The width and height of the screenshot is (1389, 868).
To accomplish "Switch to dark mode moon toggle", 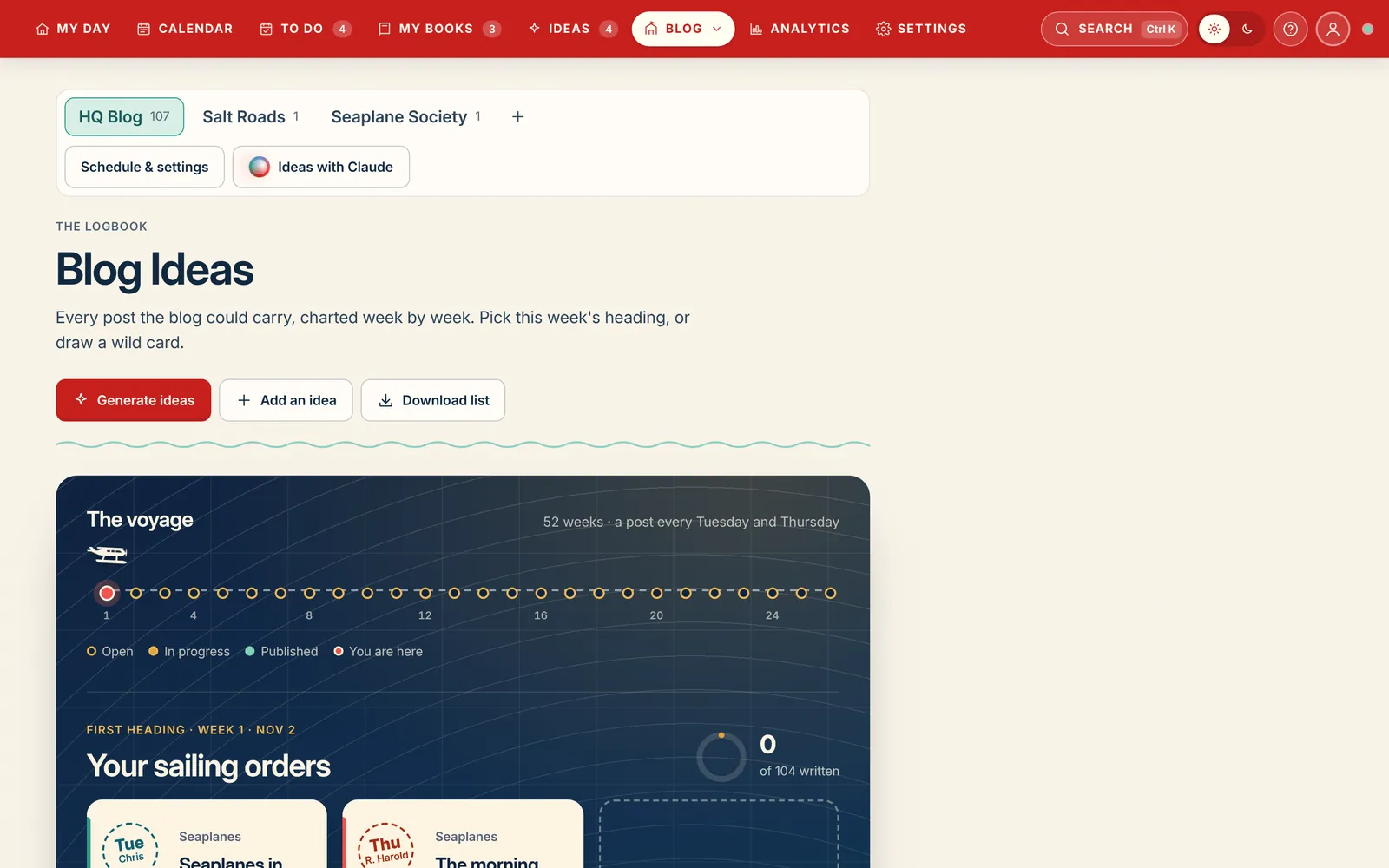I will point(1247,29).
